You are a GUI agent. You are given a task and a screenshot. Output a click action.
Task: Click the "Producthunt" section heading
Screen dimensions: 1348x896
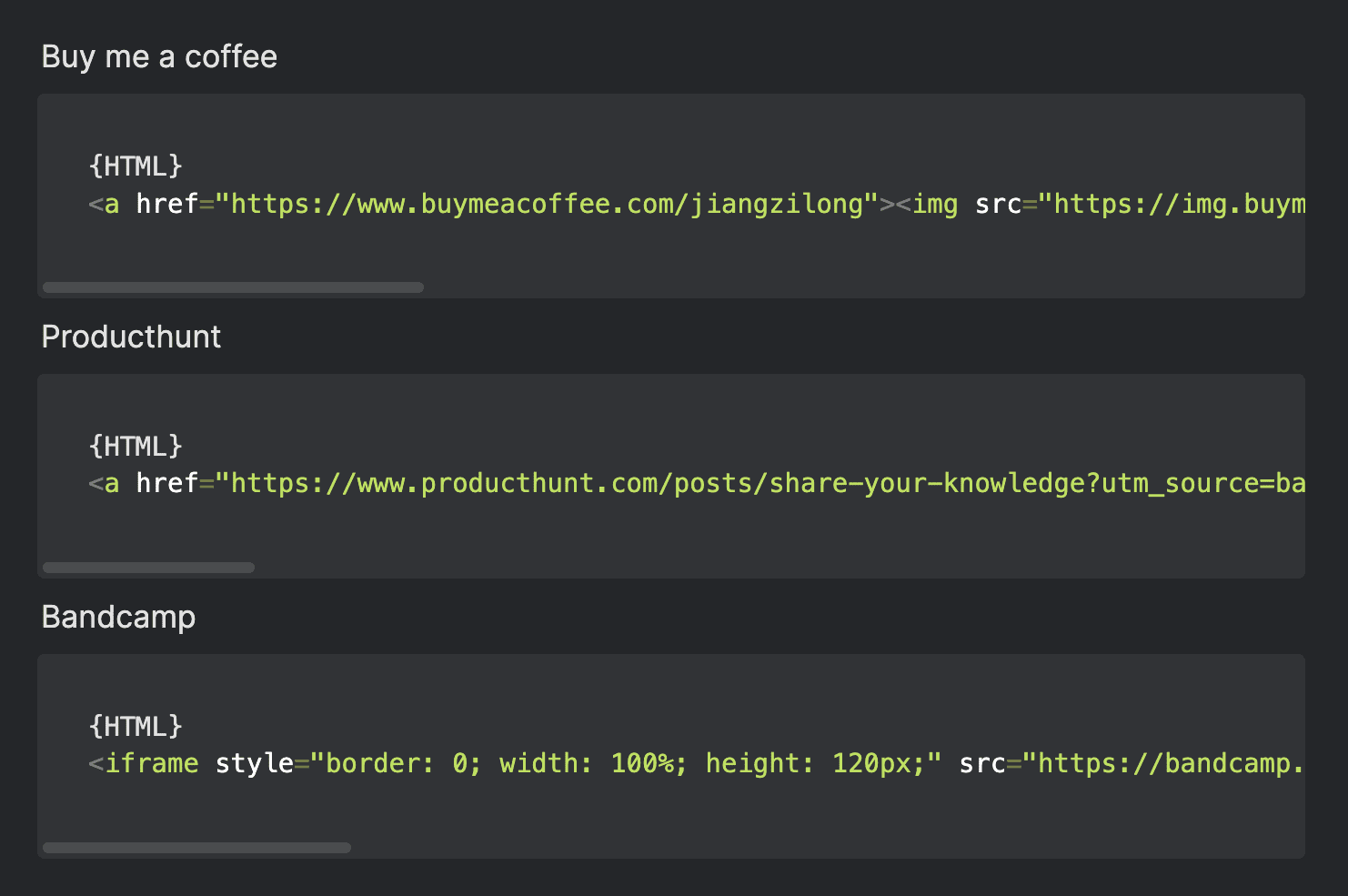[131, 337]
